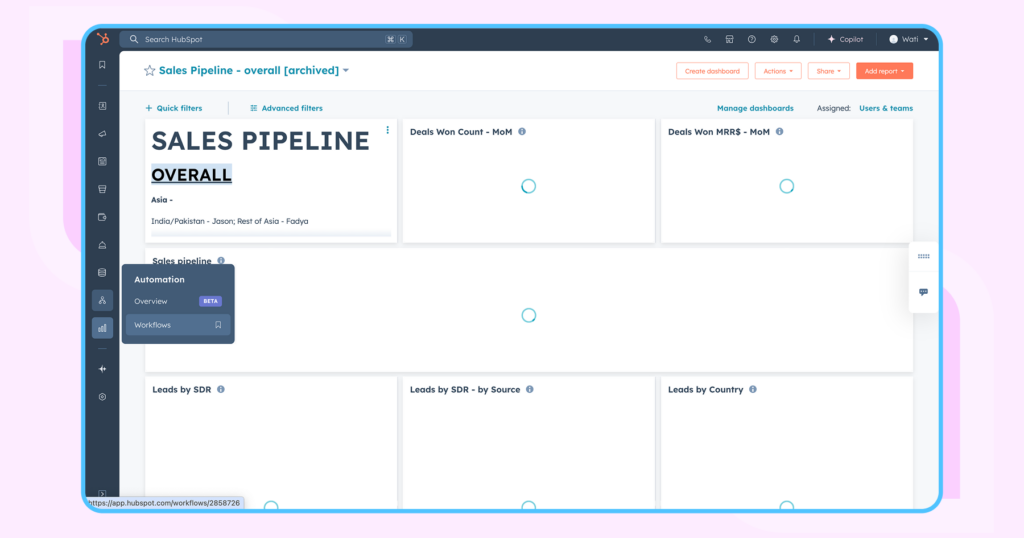Click Create dashboard button

pos(712,71)
